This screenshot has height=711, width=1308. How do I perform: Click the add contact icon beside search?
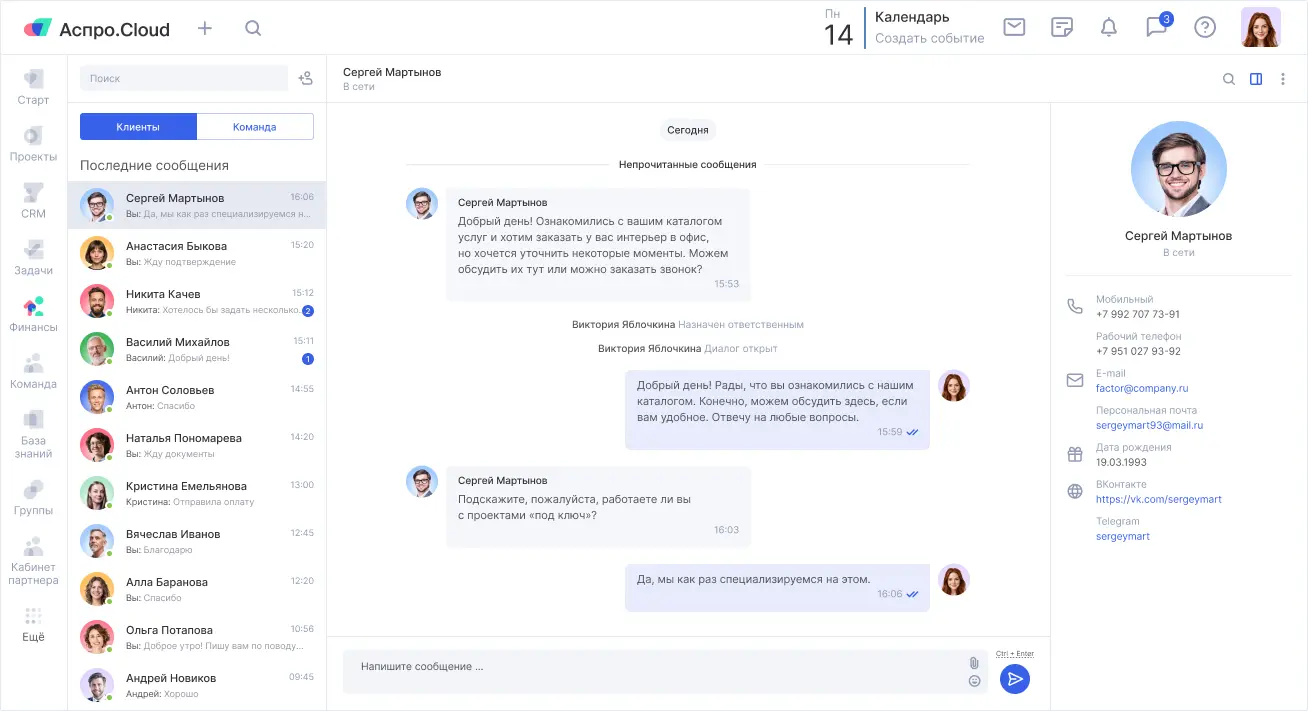(306, 78)
